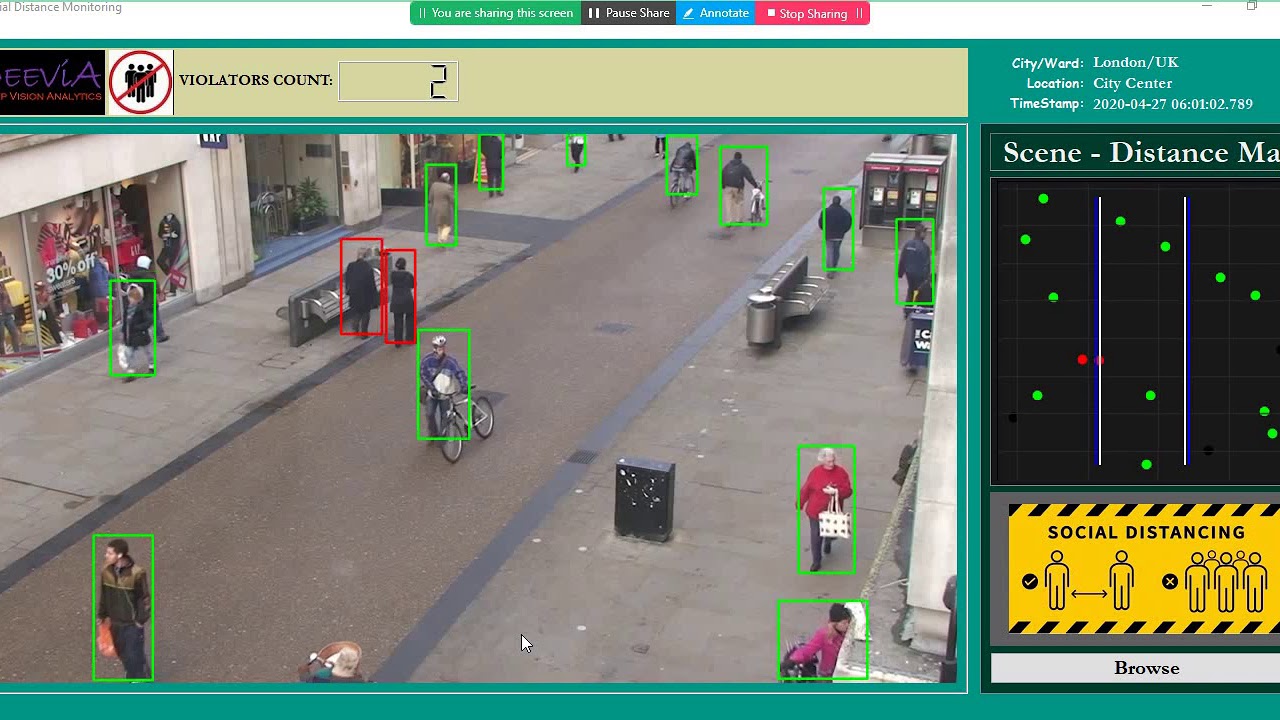The image size is (1280, 720).
Task: Click the no-crowding prohibition sign icon
Action: coord(140,82)
